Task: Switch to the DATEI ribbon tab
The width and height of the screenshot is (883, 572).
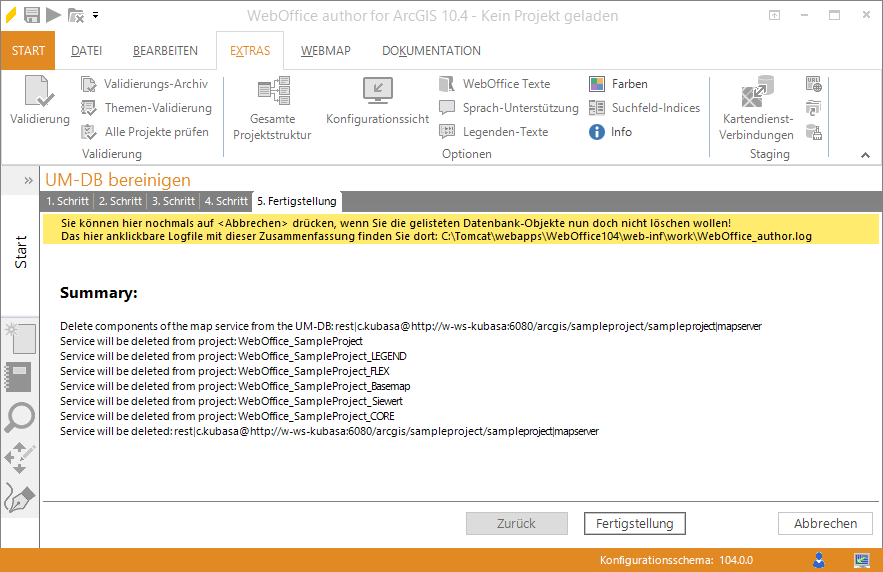Action: point(86,51)
